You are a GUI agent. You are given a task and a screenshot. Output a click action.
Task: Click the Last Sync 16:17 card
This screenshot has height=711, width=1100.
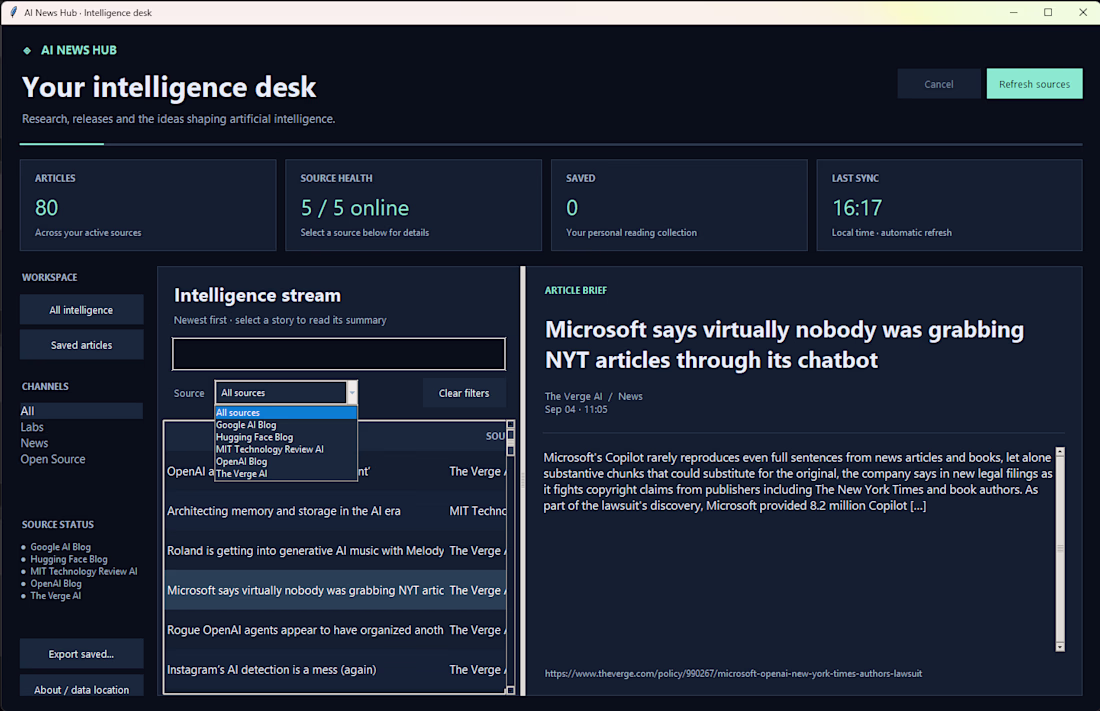tap(949, 205)
